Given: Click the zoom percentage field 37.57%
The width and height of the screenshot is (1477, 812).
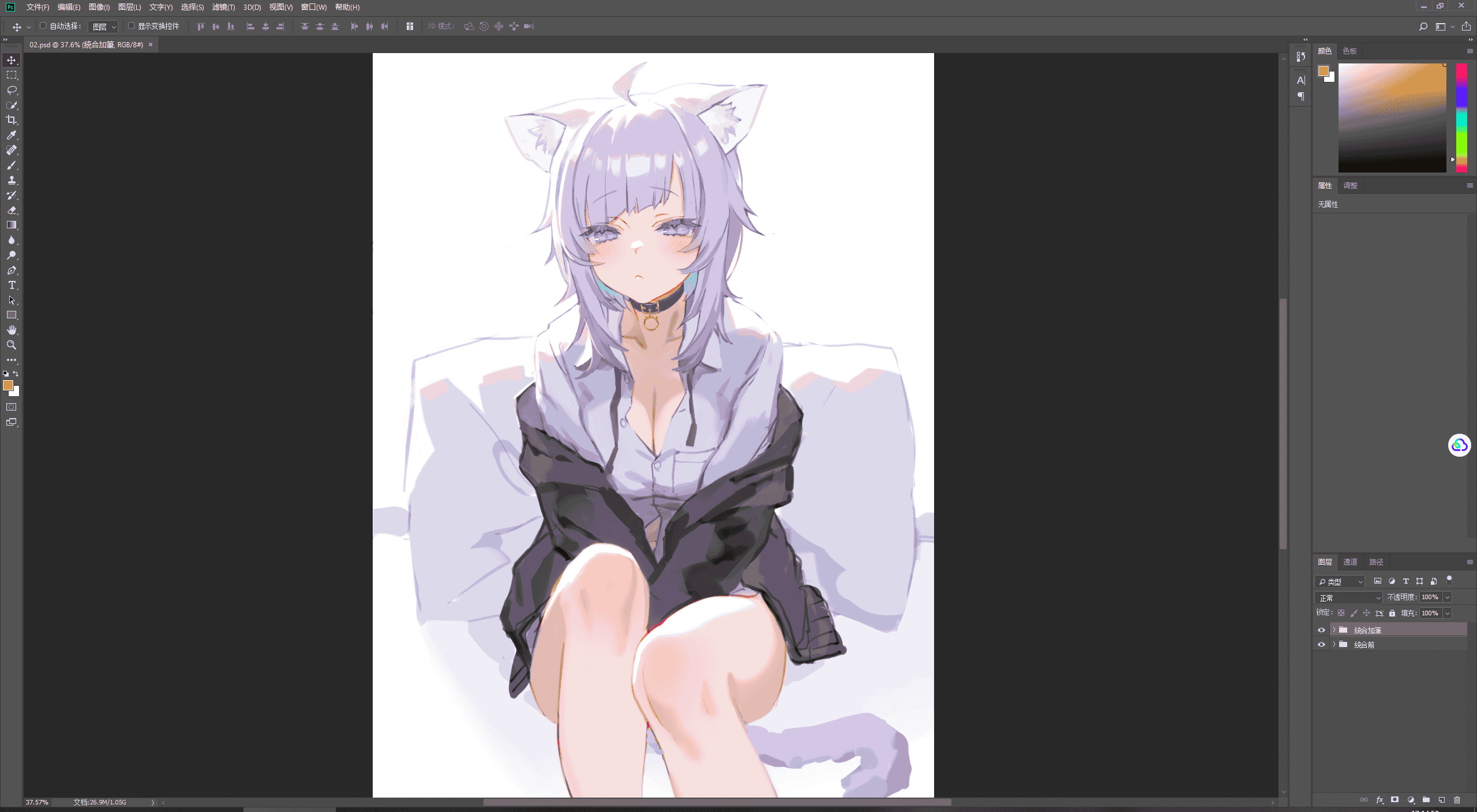Looking at the screenshot, I should point(37,802).
